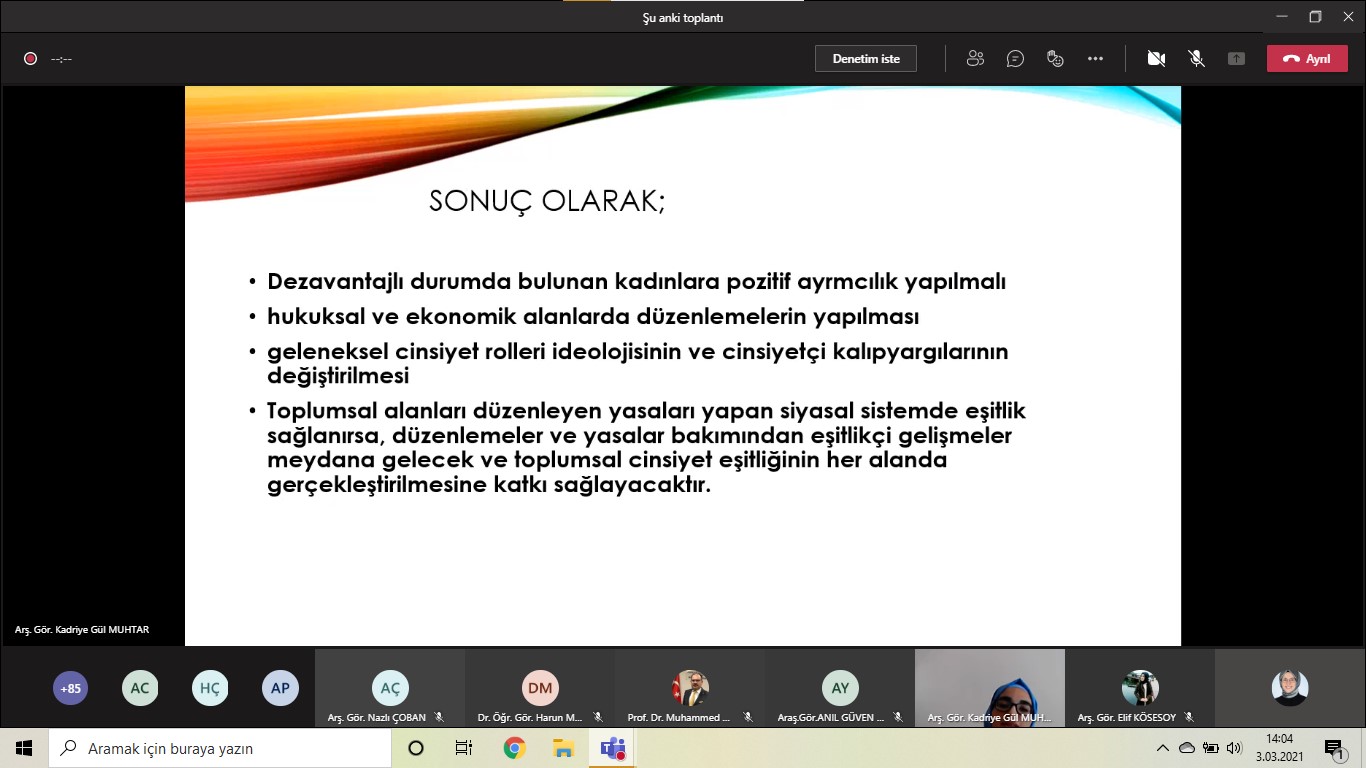The image size is (1366, 768).
Task: Open Microsoft Teams from the taskbar
Action: tap(612, 748)
